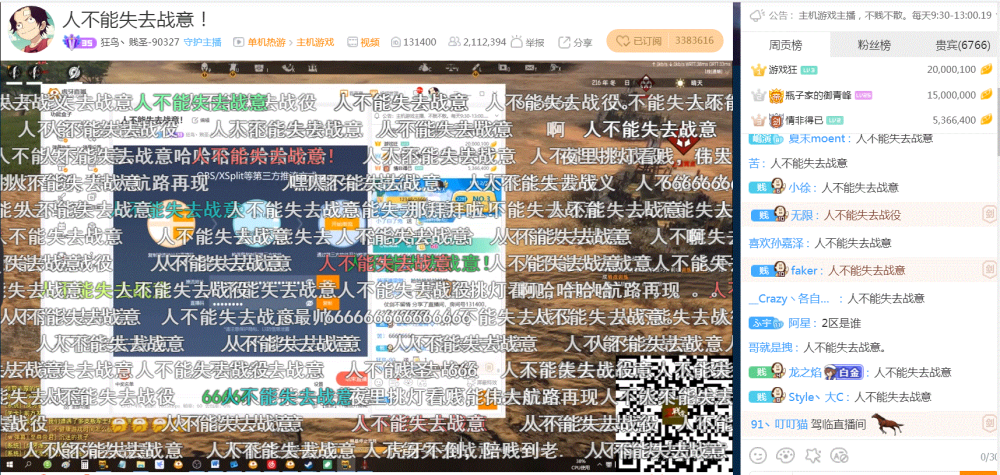Click username 游戏狂 in contribution ranking
The width and height of the screenshot is (1000, 475).
(x=783, y=70)
